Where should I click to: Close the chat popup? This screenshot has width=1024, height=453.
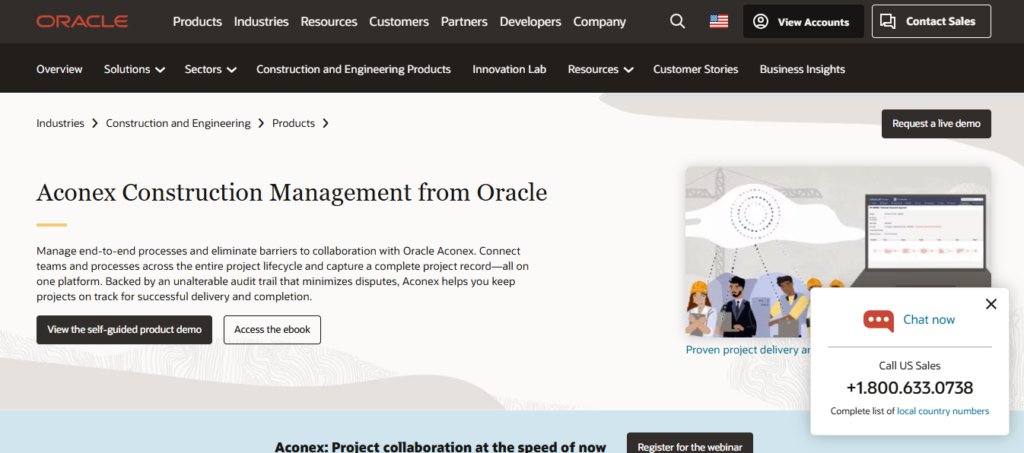pyautogui.click(x=991, y=304)
